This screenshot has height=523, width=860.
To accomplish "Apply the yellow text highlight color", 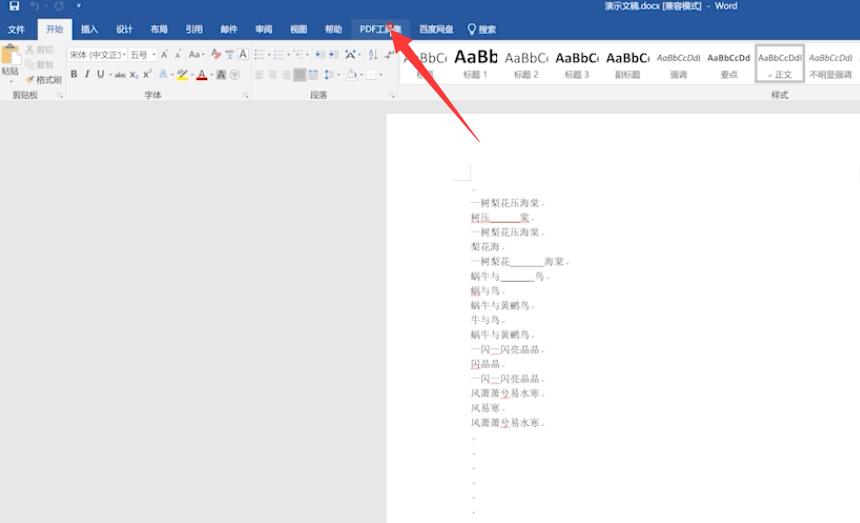I will pyautogui.click(x=182, y=75).
